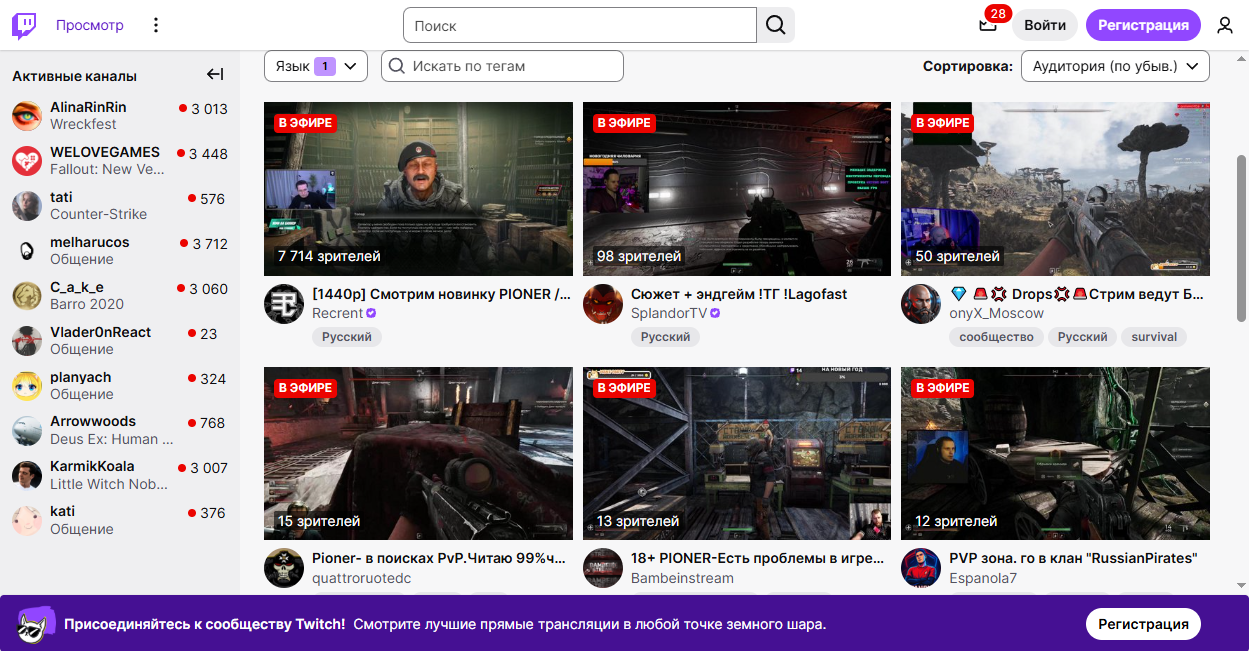Click the Twitch mascot icon in banner
Viewport: 1249px width, 651px height.
click(37, 624)
